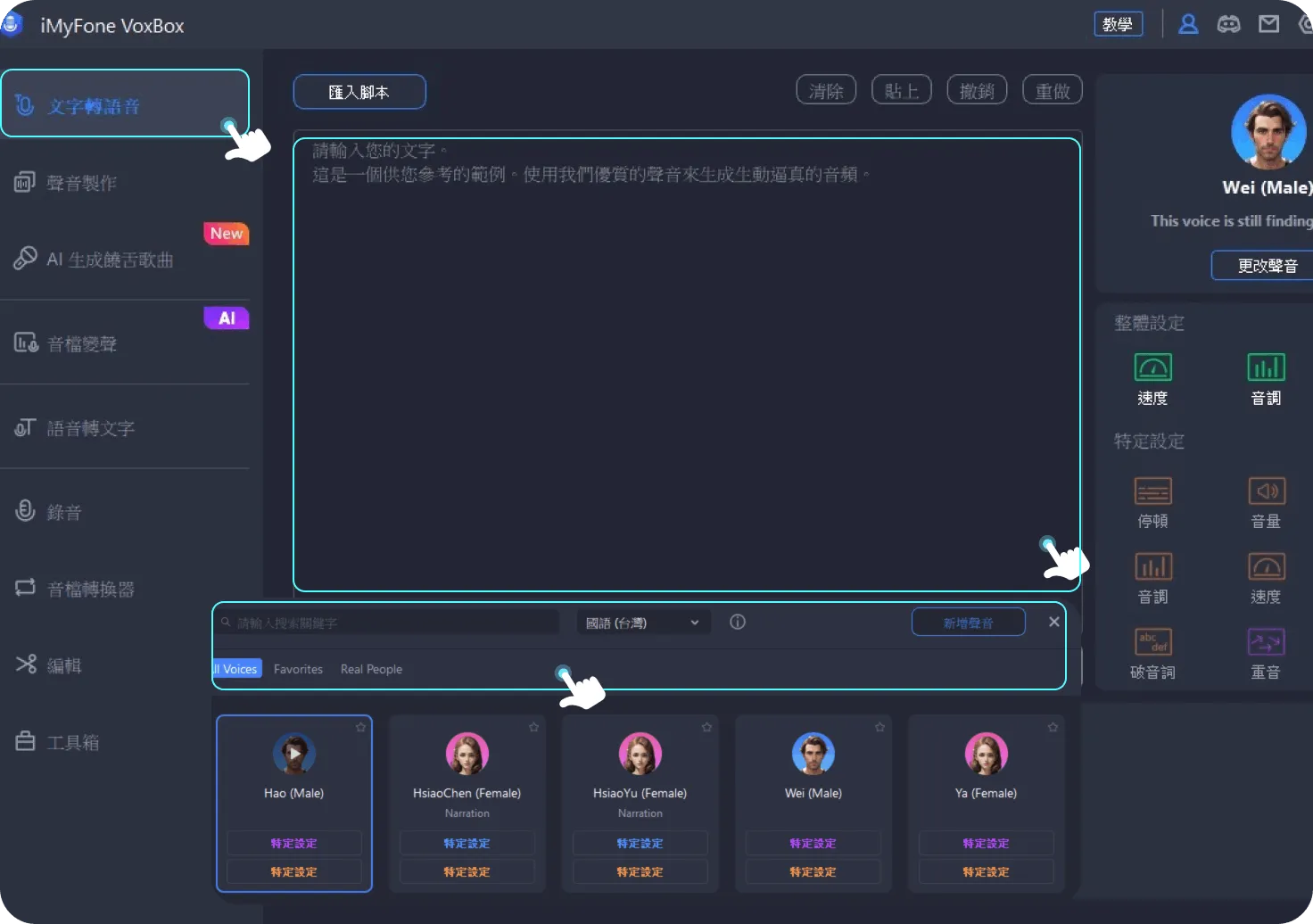Viewport: 1313px width, 924px height.
Task: Switch to the Favorites tab
Action: point(298,669)
